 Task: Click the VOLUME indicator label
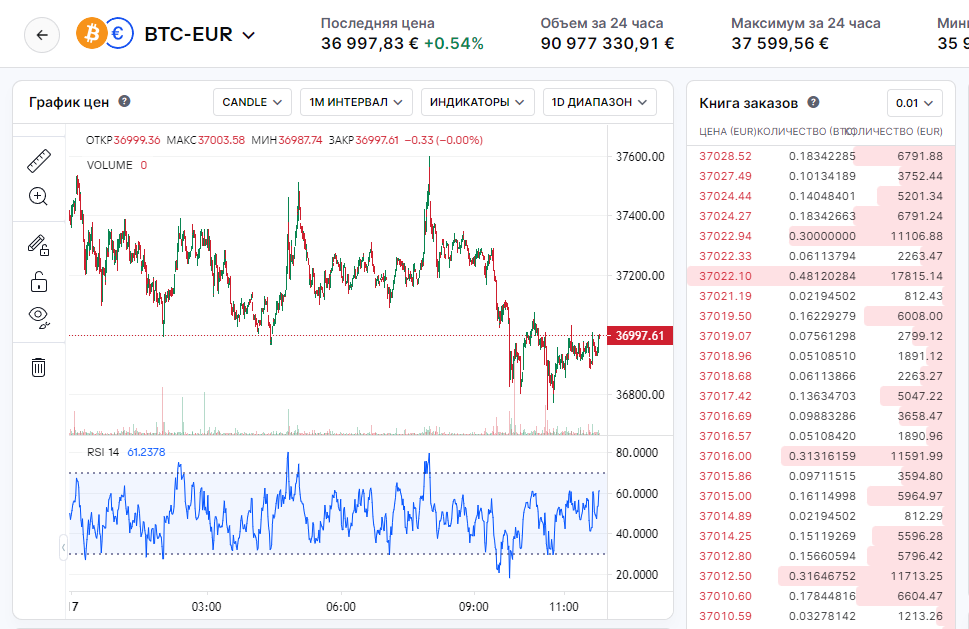109,165
